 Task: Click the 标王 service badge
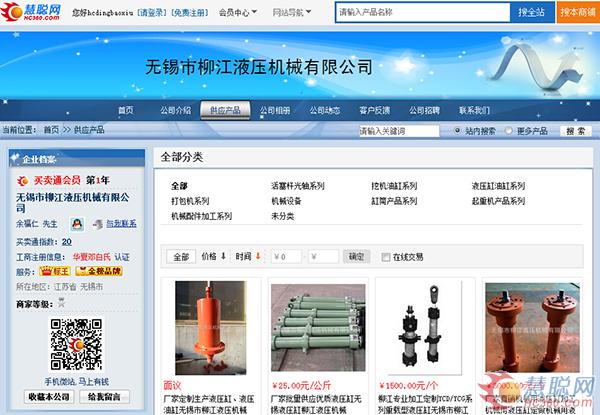[x=55, y=271]
